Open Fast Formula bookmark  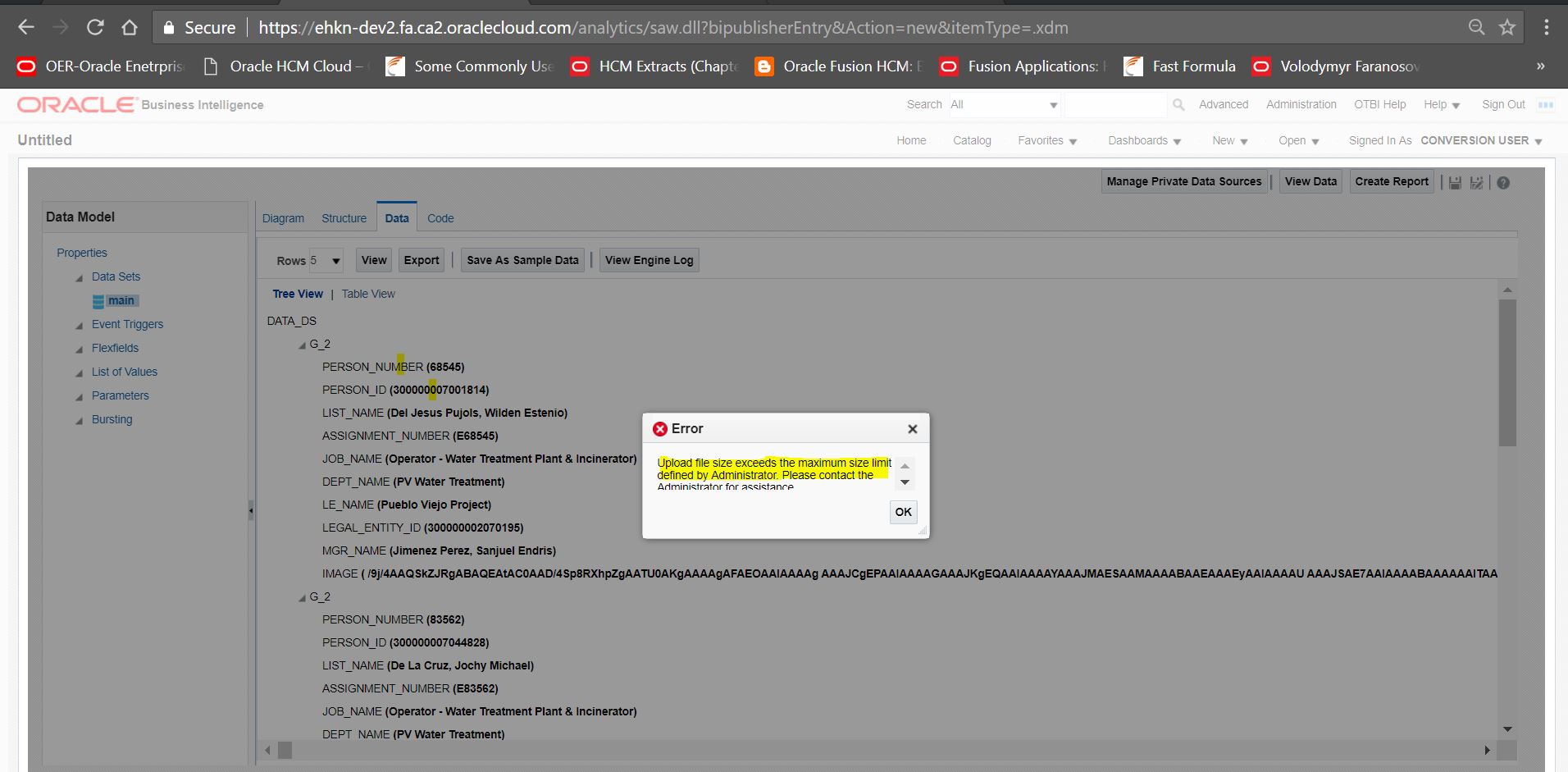[1179, 66]
